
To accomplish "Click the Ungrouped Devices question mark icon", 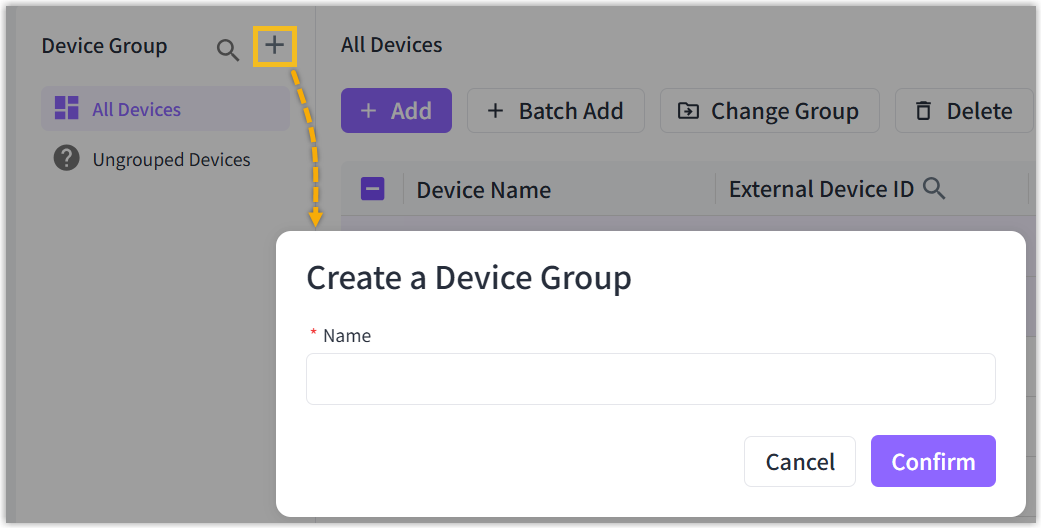I will click(x=67, y=159).
